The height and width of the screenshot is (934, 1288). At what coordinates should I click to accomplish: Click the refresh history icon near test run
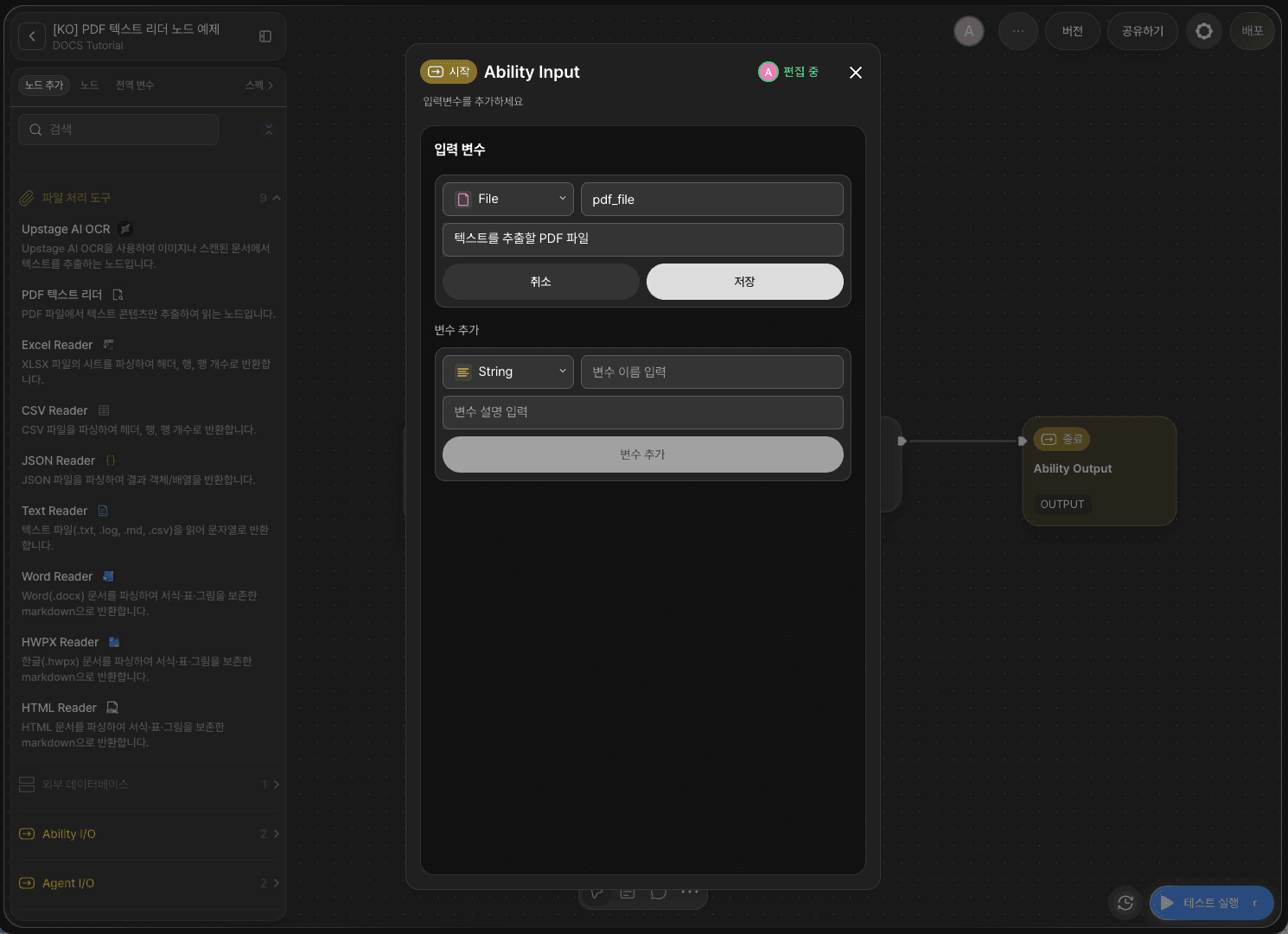click(x=1125, y=903)
